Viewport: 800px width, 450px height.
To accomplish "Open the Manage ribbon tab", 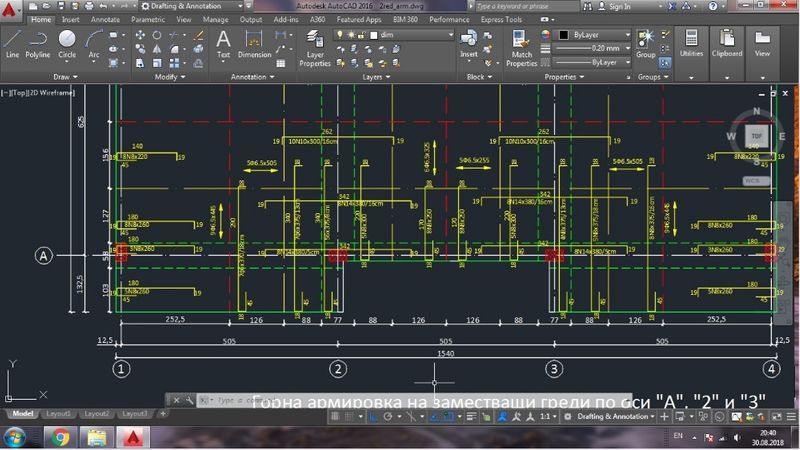I will [215, 19].
